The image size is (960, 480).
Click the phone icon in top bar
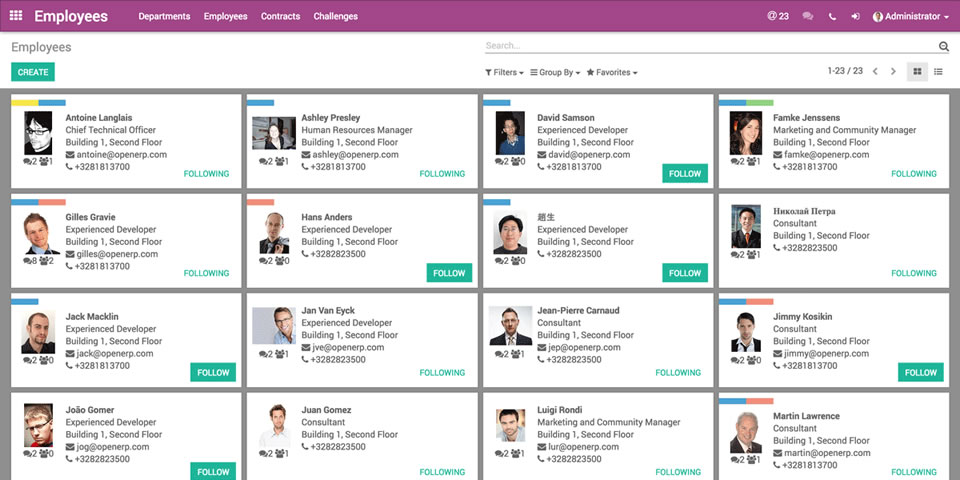tap(832, 16)
